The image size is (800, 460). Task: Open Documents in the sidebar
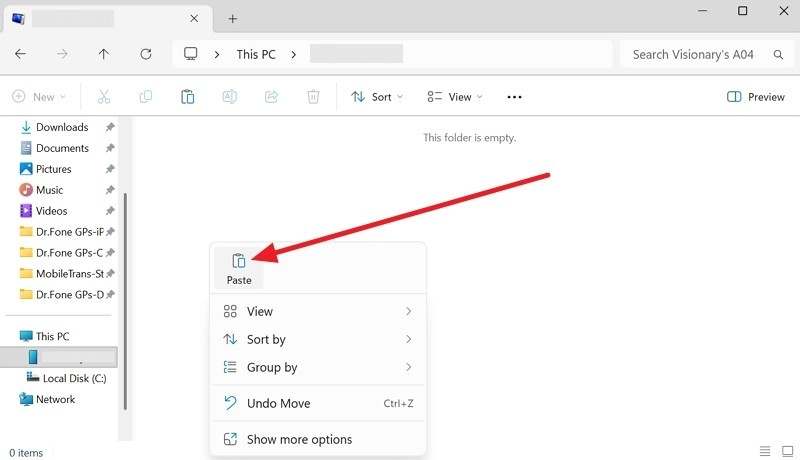point(61,148)
